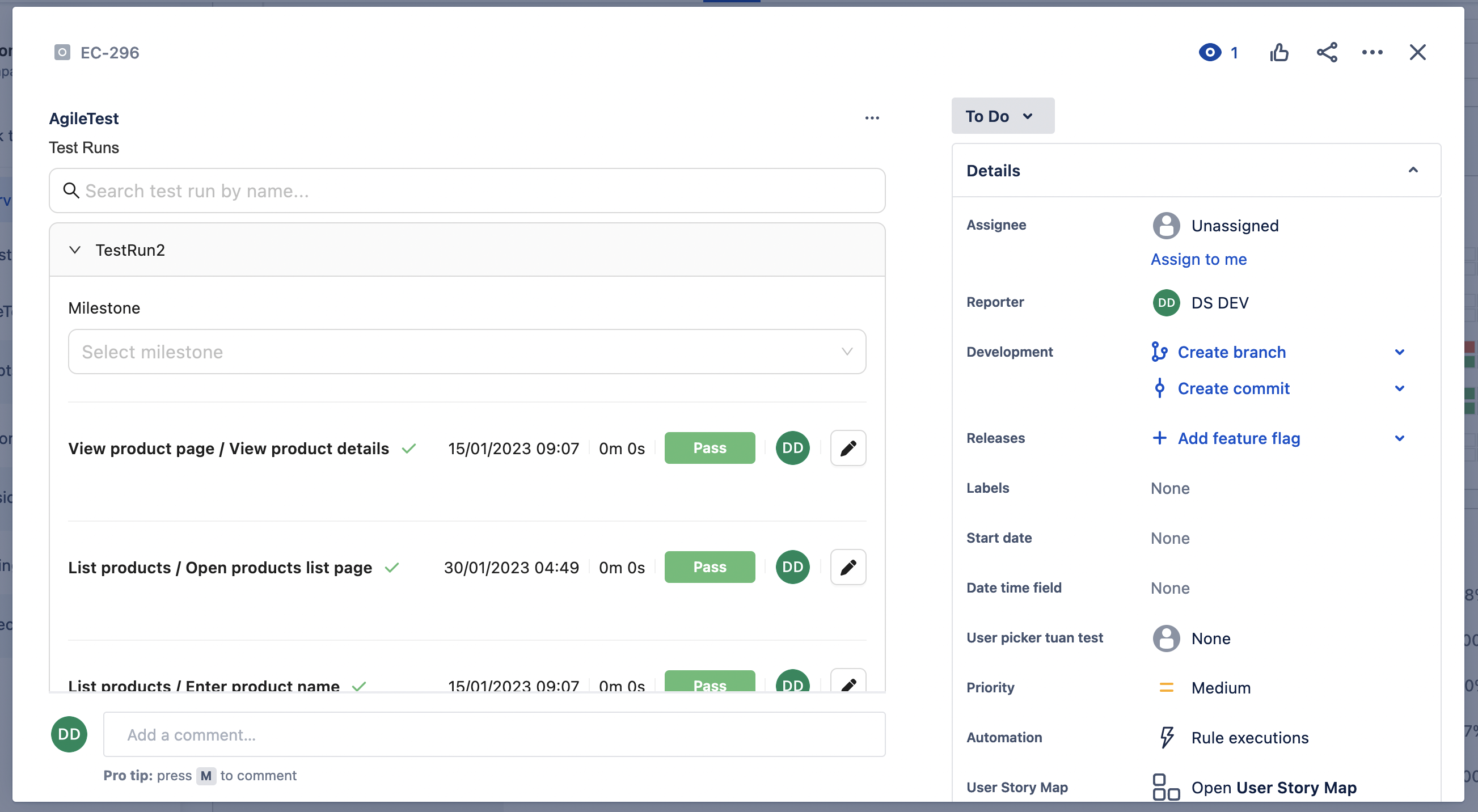The image size is (1478, 812).
Task: Click the DS DEV reporter avatar
Action: [1166, 303]
